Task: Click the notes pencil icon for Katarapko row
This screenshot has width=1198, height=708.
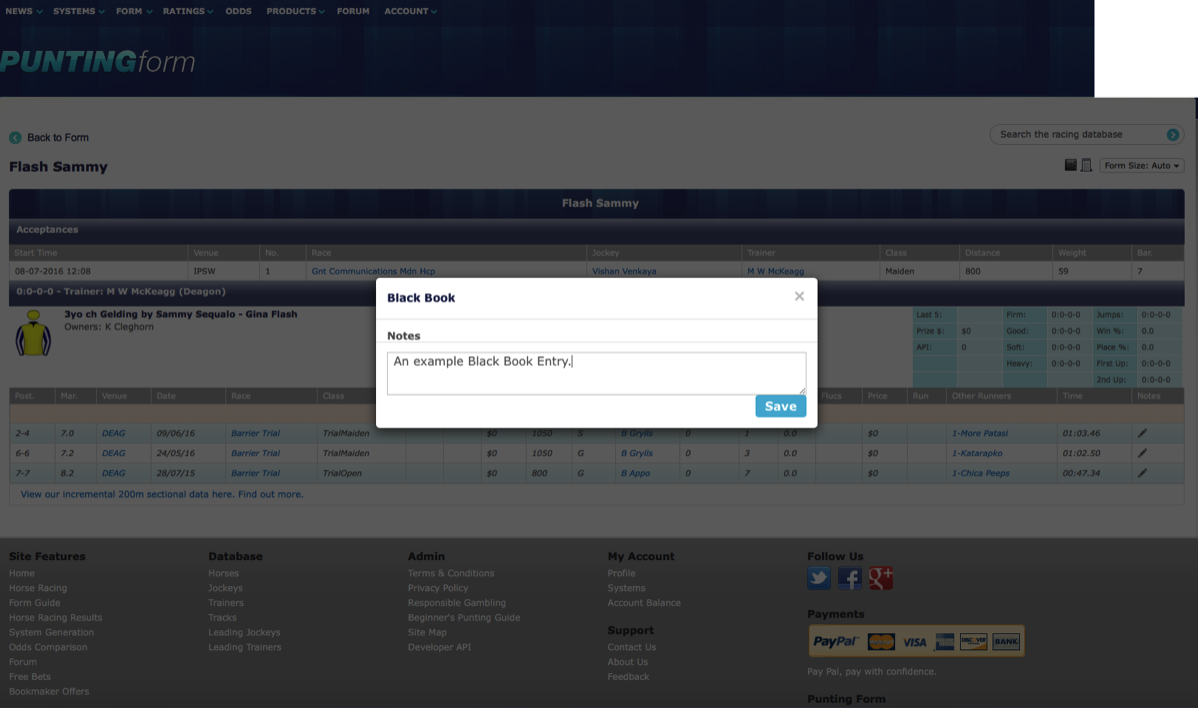Action: click(x=1142, y=454)
